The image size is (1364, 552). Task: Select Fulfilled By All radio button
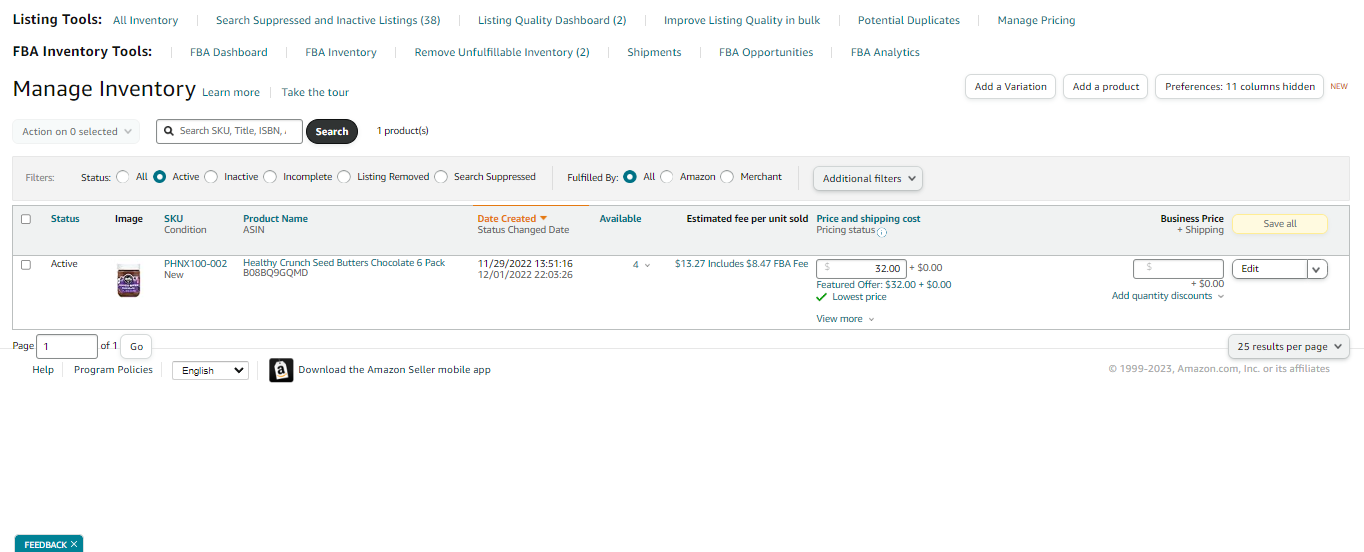(630, 177)
